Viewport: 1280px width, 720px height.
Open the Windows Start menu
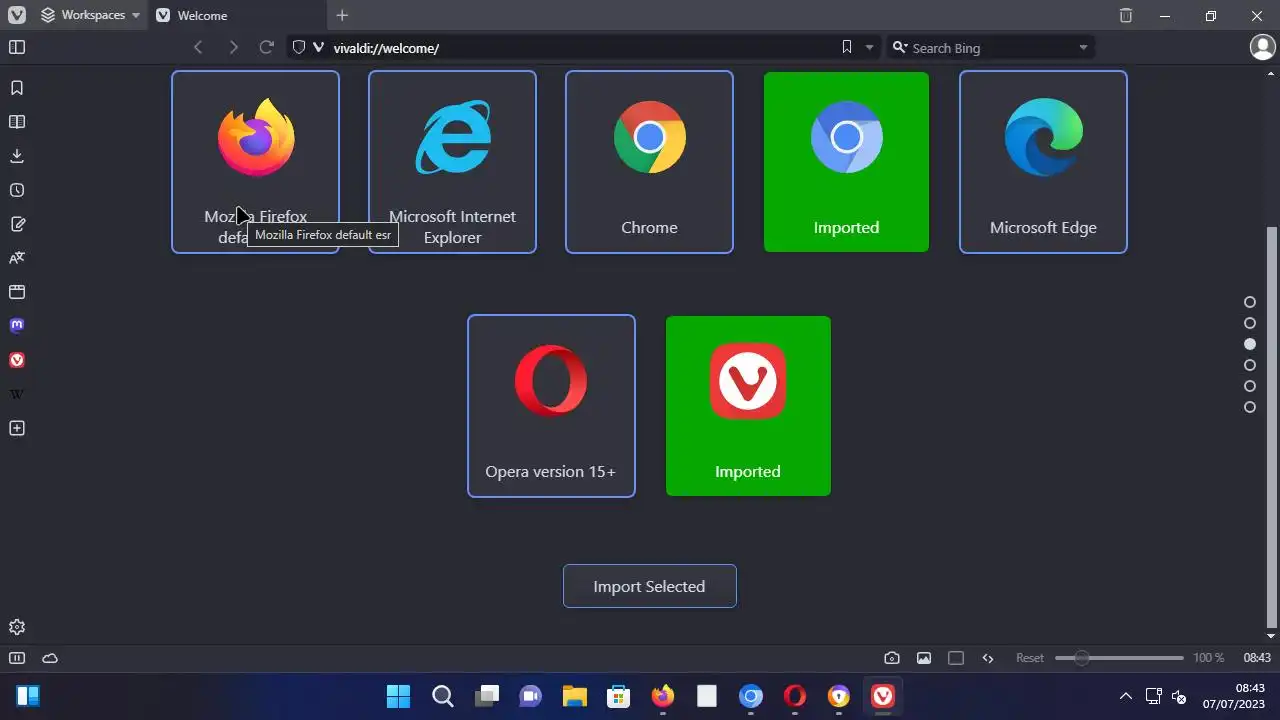(x=398, y=696)
